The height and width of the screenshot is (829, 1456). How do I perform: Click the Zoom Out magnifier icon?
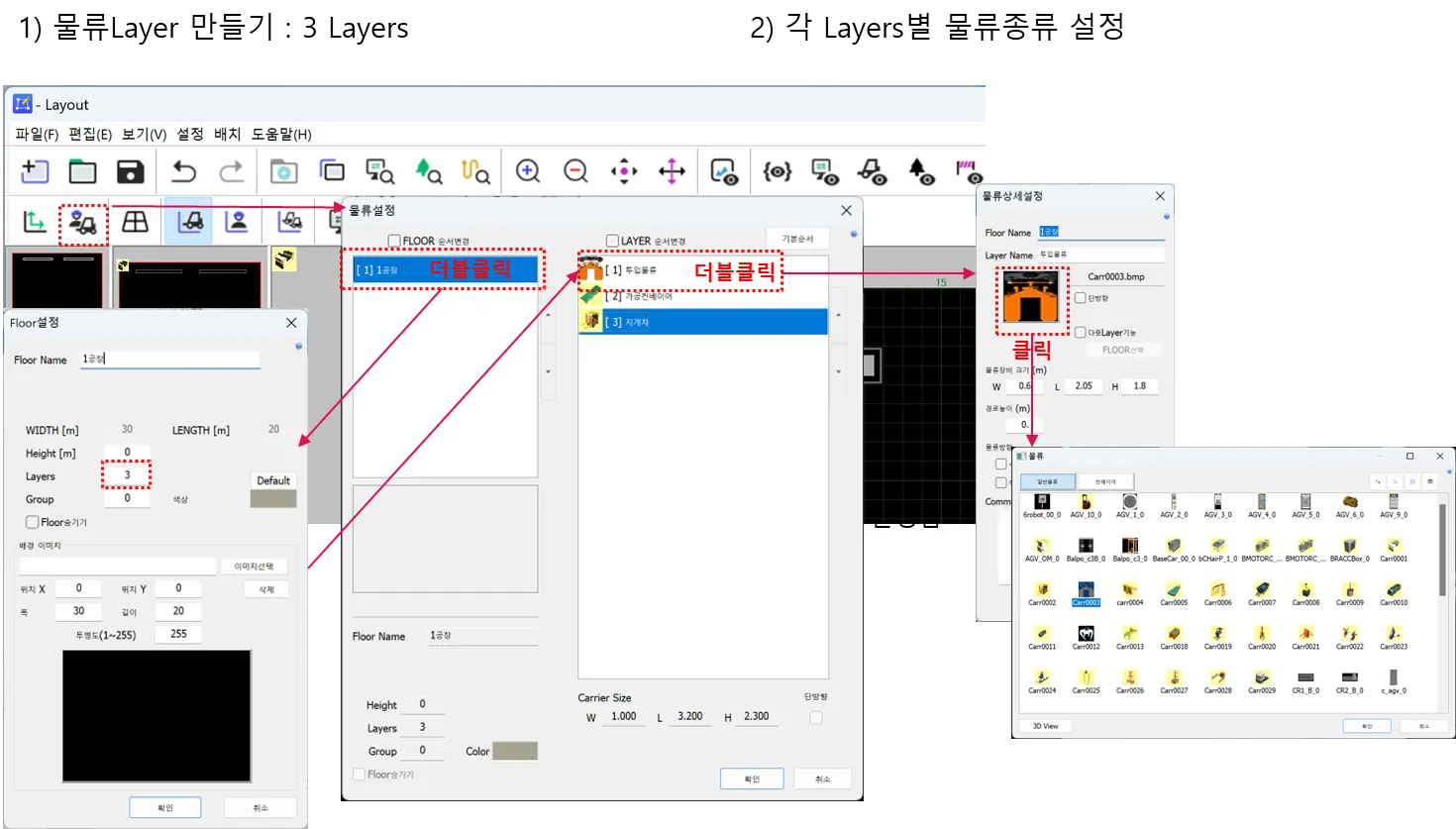575,171
